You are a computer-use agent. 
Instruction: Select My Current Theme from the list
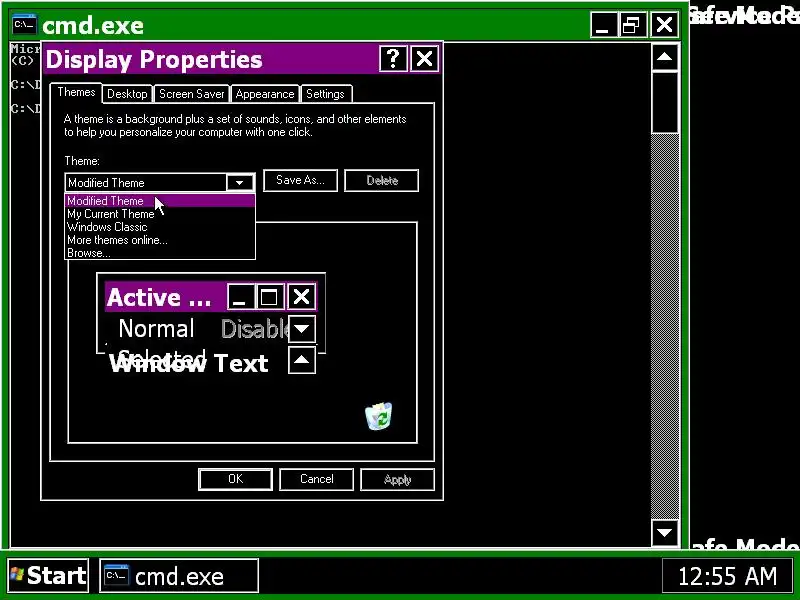[160, 214]
